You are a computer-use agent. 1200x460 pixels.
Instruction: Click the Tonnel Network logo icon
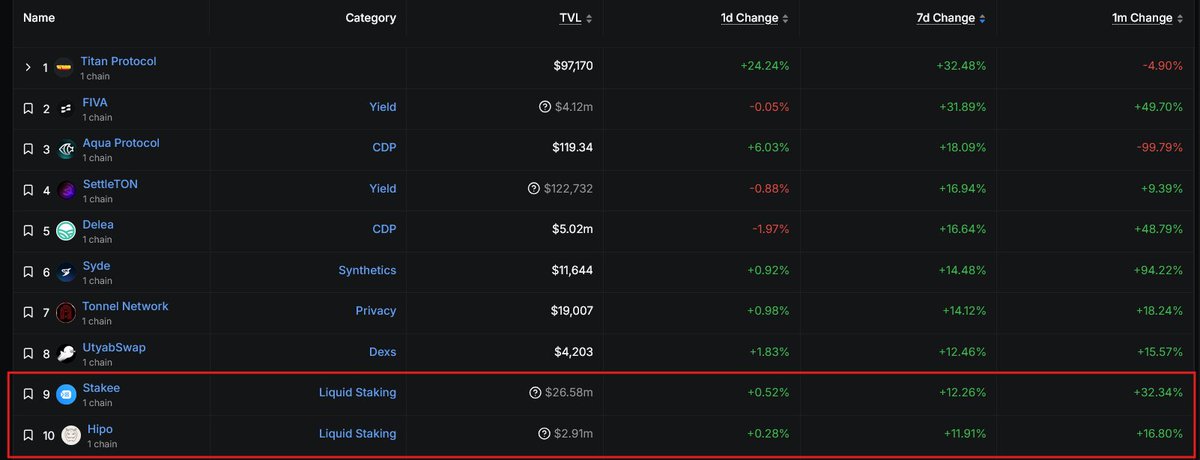(66, 313)
